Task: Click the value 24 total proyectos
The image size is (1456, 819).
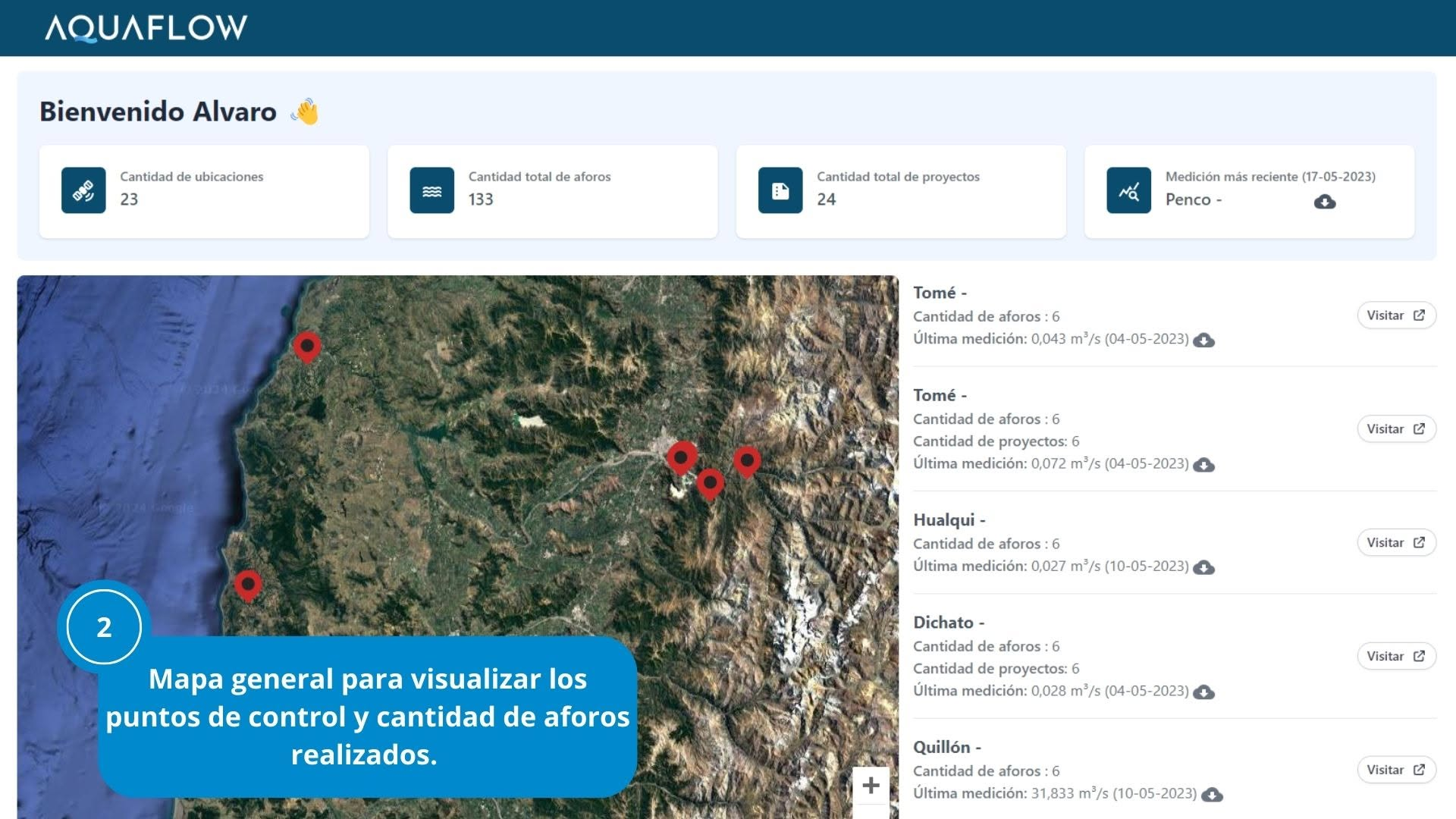Action: [x=827, y=199]
